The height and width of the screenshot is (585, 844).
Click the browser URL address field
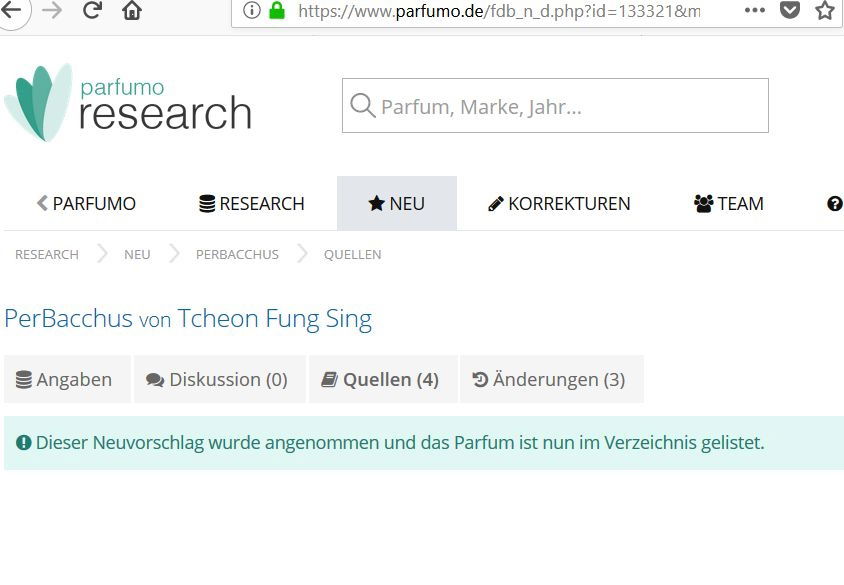coord(498,11)
